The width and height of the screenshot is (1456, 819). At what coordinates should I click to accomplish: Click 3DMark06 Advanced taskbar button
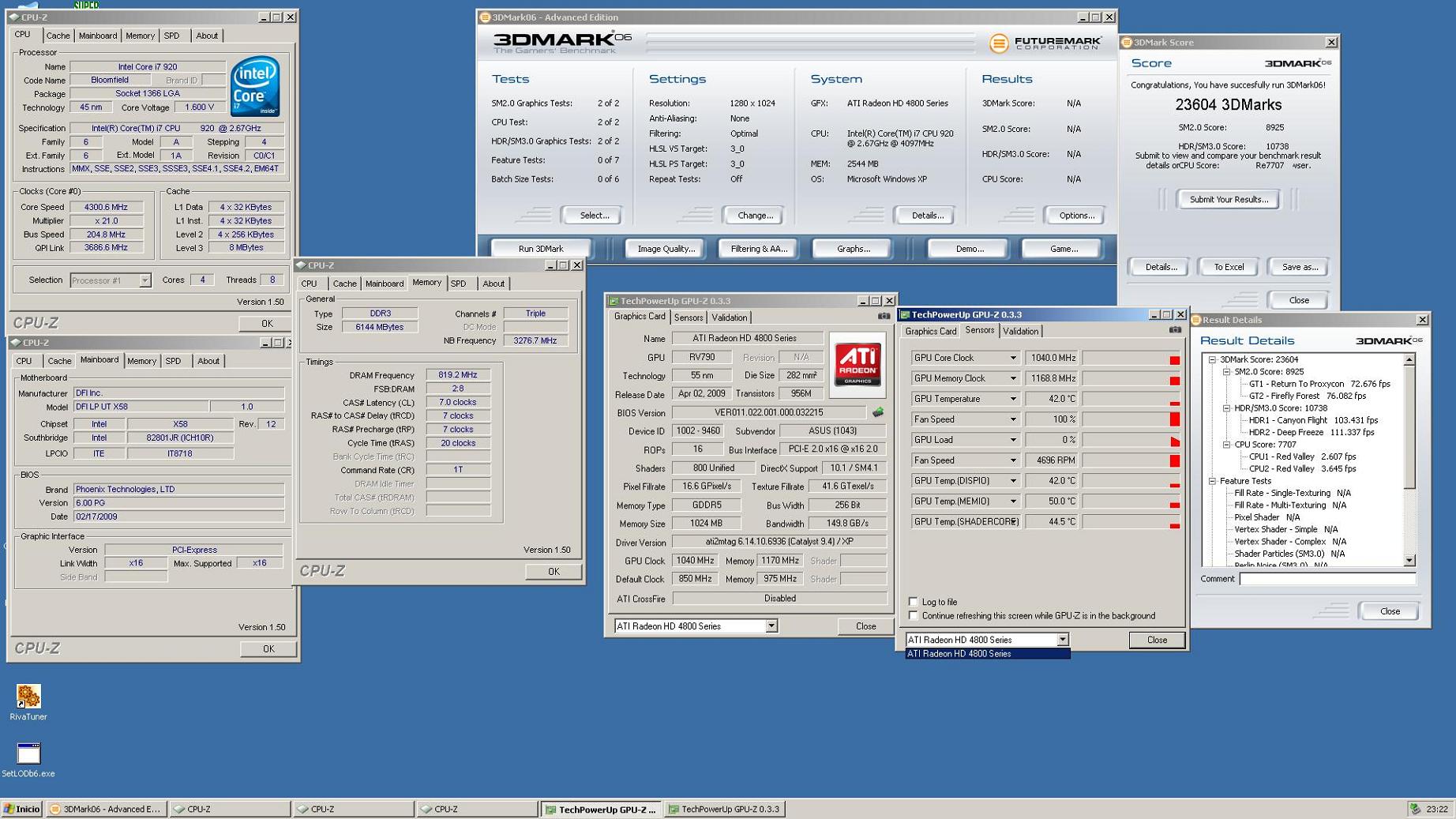(105, 809)
